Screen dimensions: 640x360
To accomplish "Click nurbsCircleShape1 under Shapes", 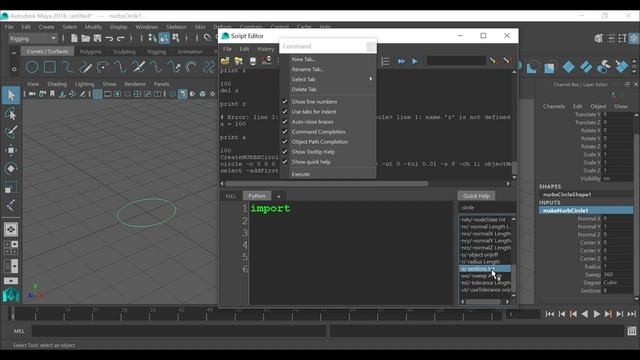I will click(x=567, y=195).
